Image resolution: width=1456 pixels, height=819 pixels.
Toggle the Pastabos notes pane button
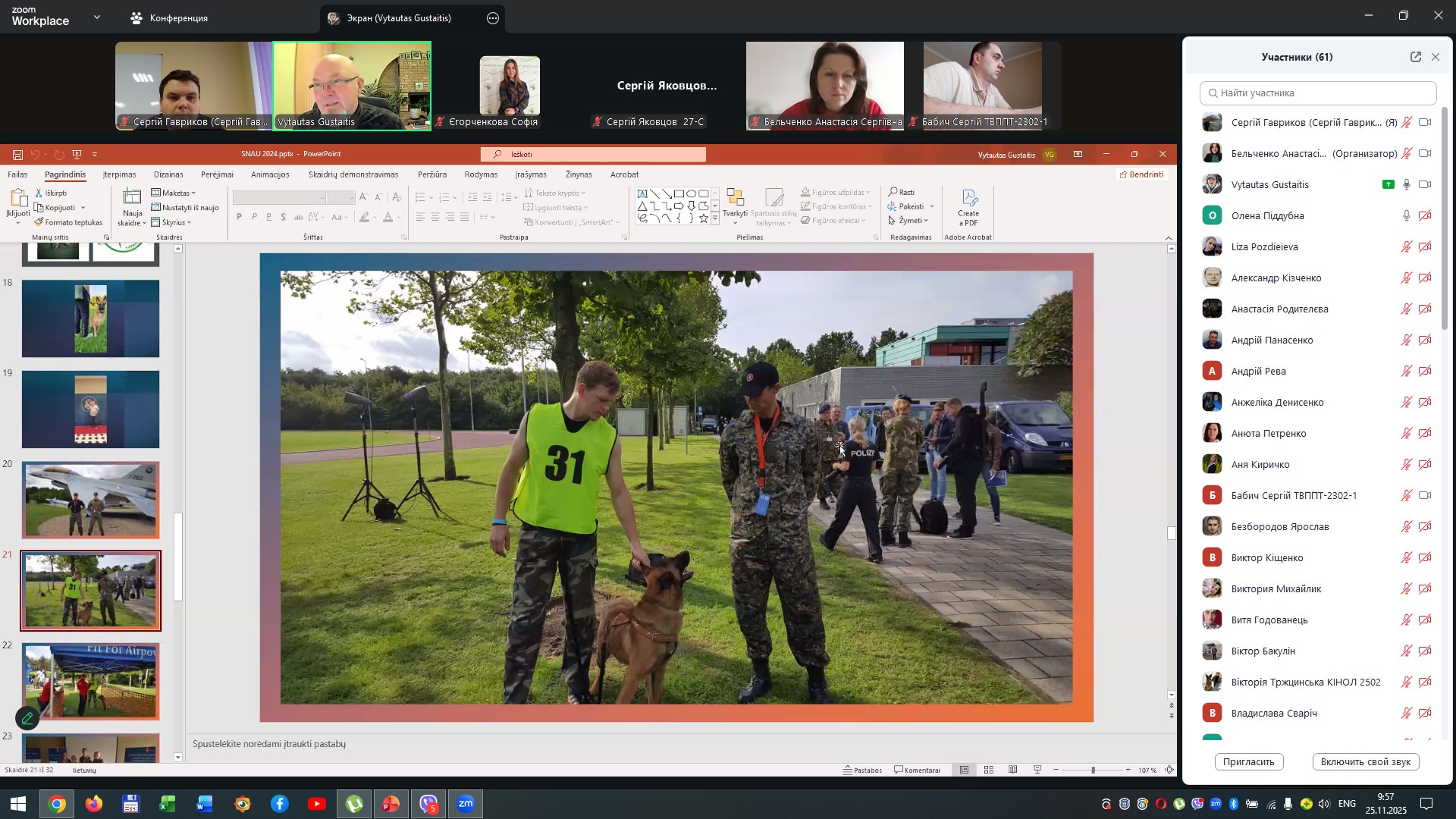click(x=863, y=770)
